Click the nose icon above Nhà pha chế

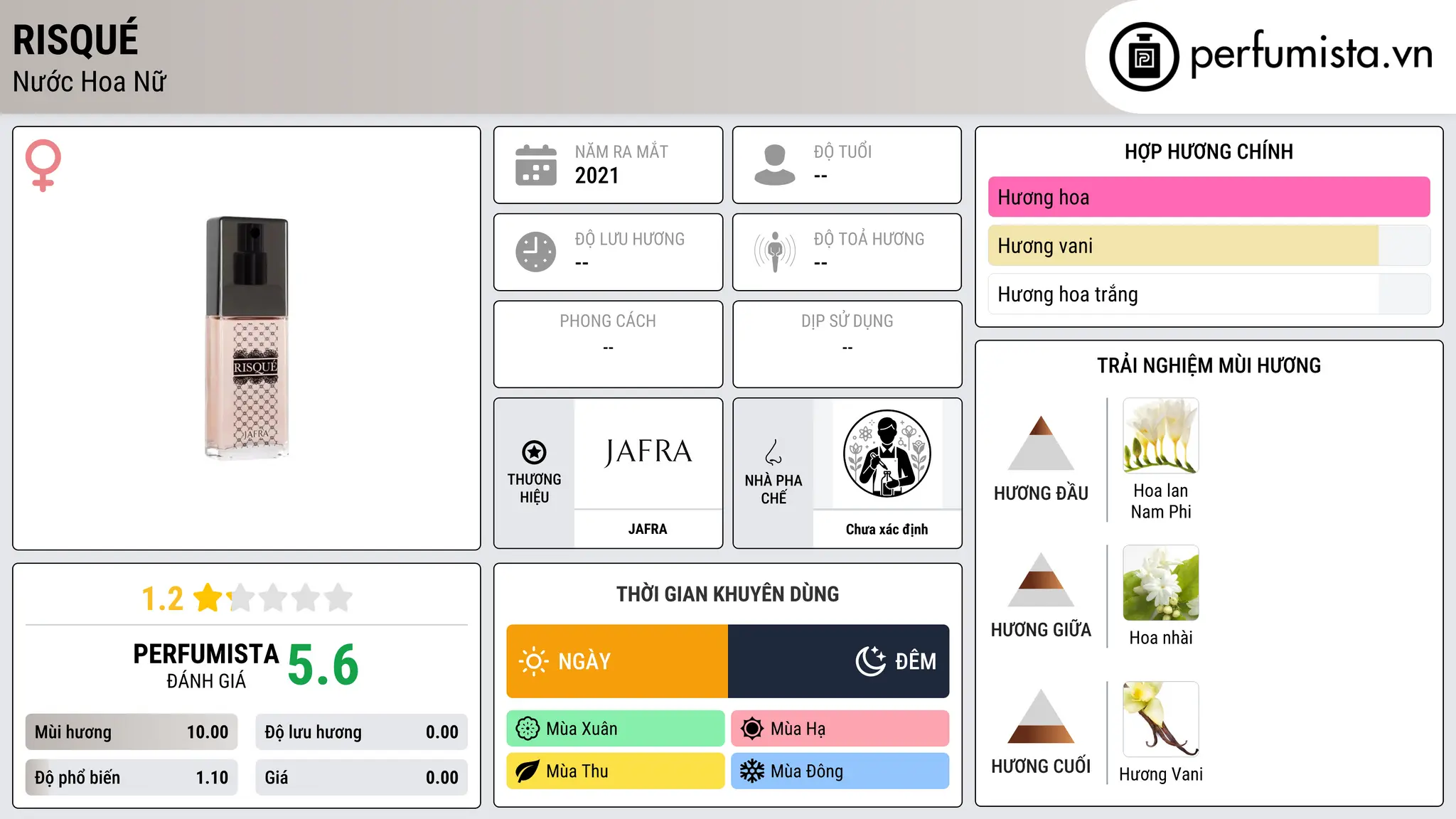(x=773, y=452)
